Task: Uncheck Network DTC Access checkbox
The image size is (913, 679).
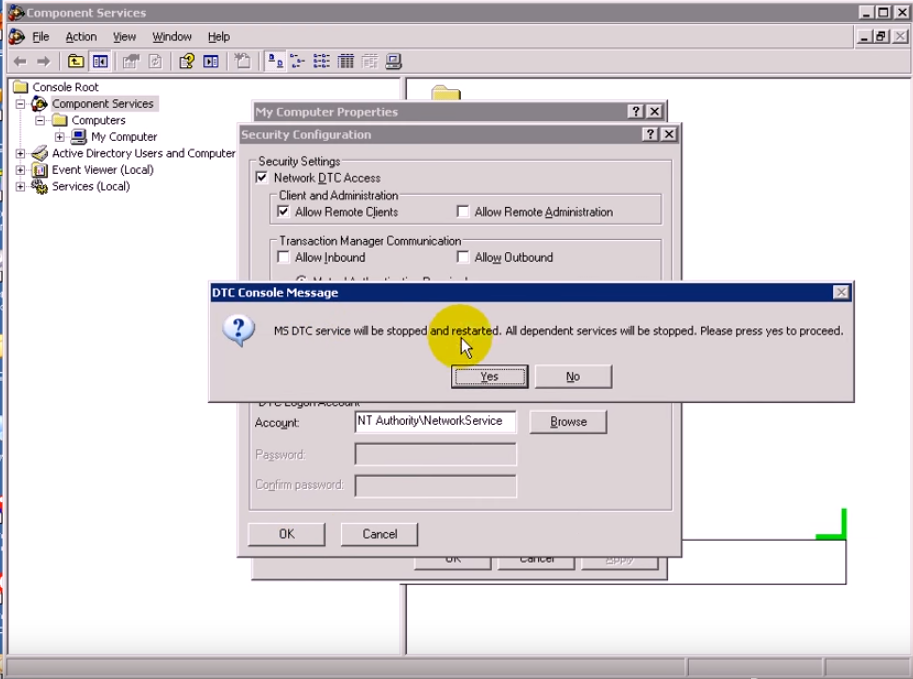Action: coord(262,178)
